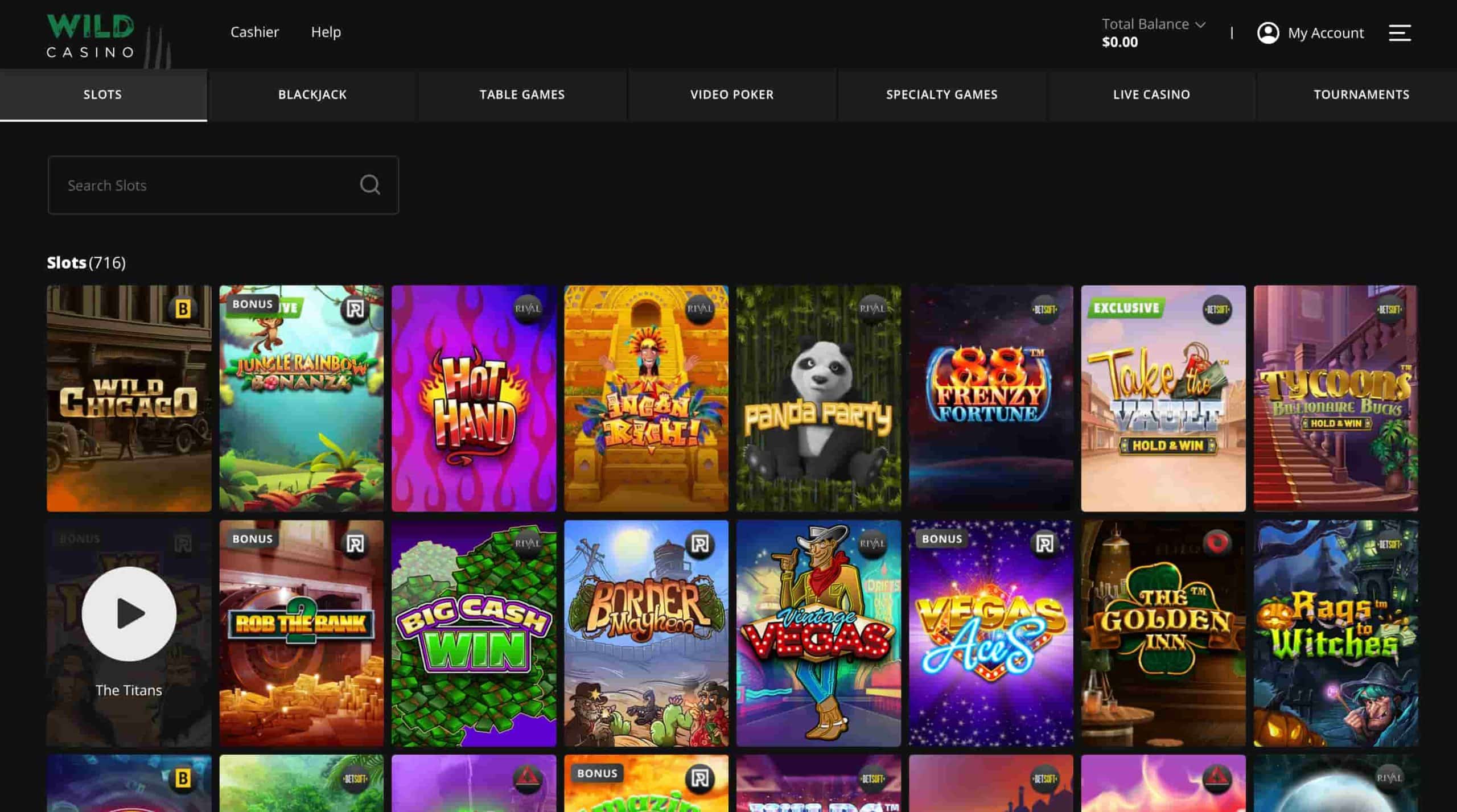The image size is (1457, 812).
Task: Open The Golden Inn slot
Action: tap(1164, 633)
